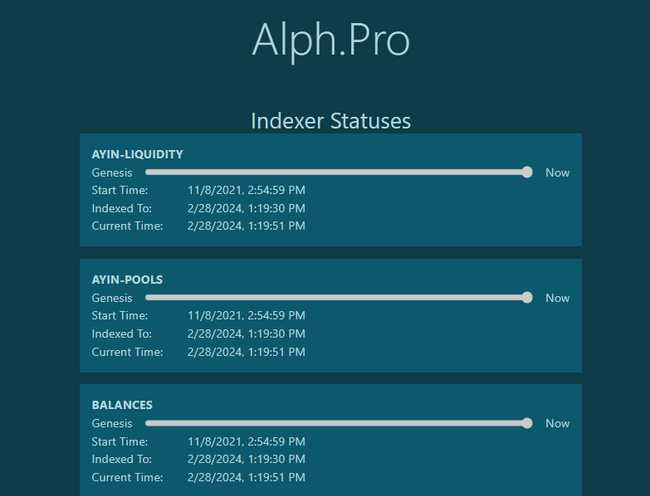Click the Alph.Pro site title
650x496 pixels.
point(330,40)
